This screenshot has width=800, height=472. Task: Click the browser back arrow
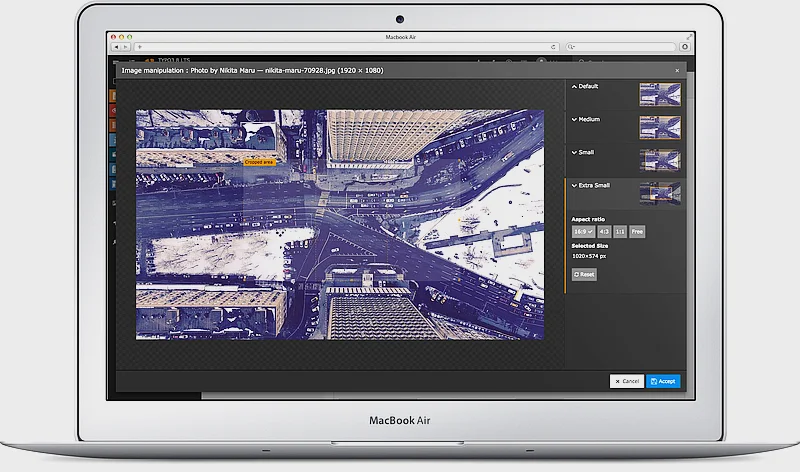tap(116, 47)
